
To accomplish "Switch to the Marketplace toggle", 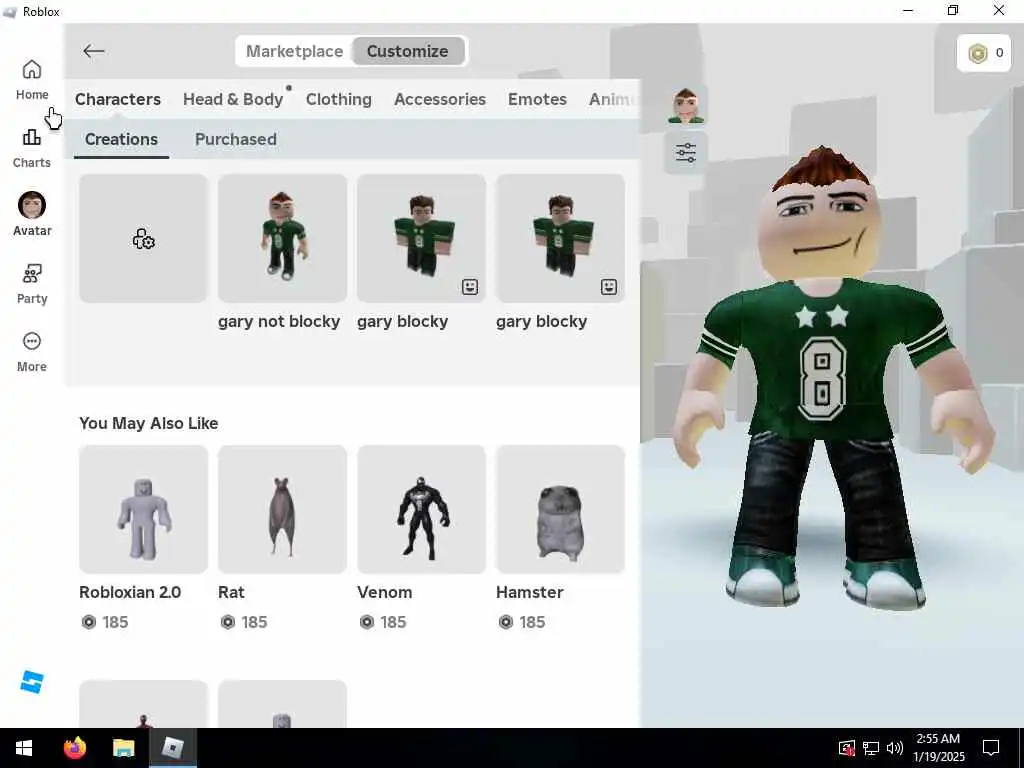I will [295, 51].
